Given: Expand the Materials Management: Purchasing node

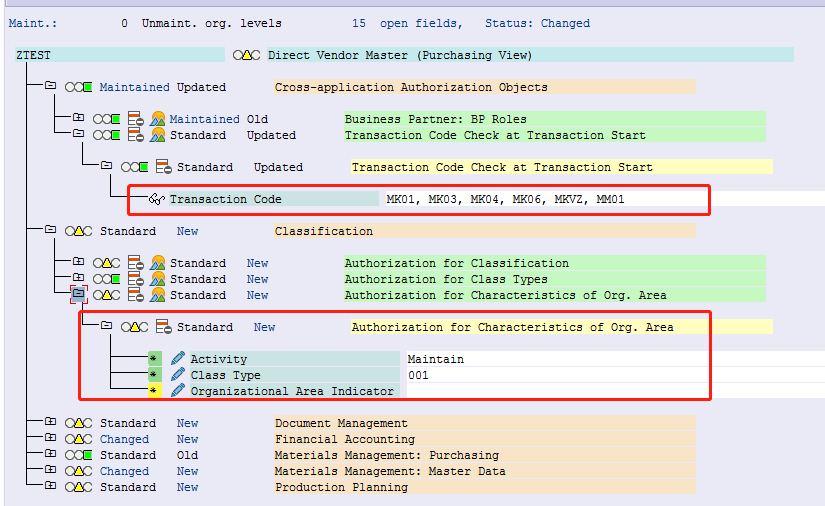Looking at the screenshot, I should coord(51,453).
